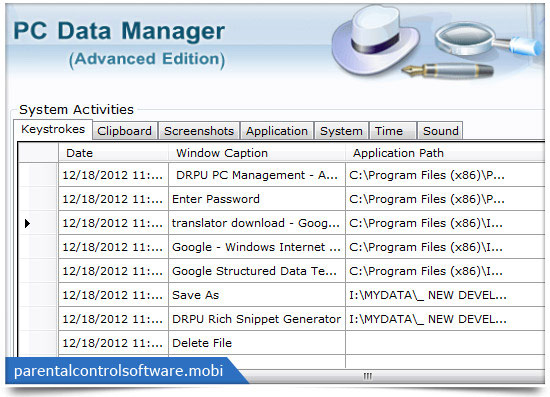Viewport: 550px width, 397px height.
Task: Switch to the Clipboard tab
Action: tap(125, 131)
